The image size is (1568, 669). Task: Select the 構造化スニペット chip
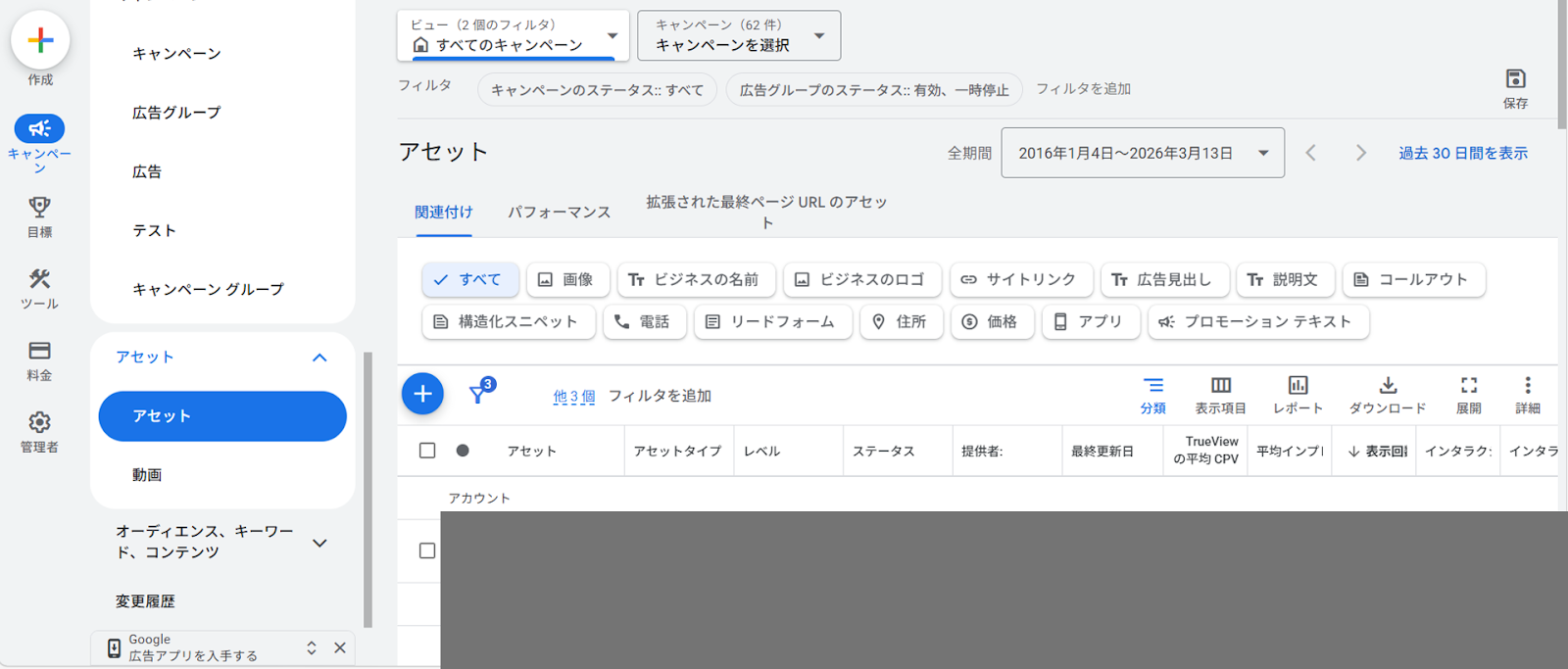point(509,321)
